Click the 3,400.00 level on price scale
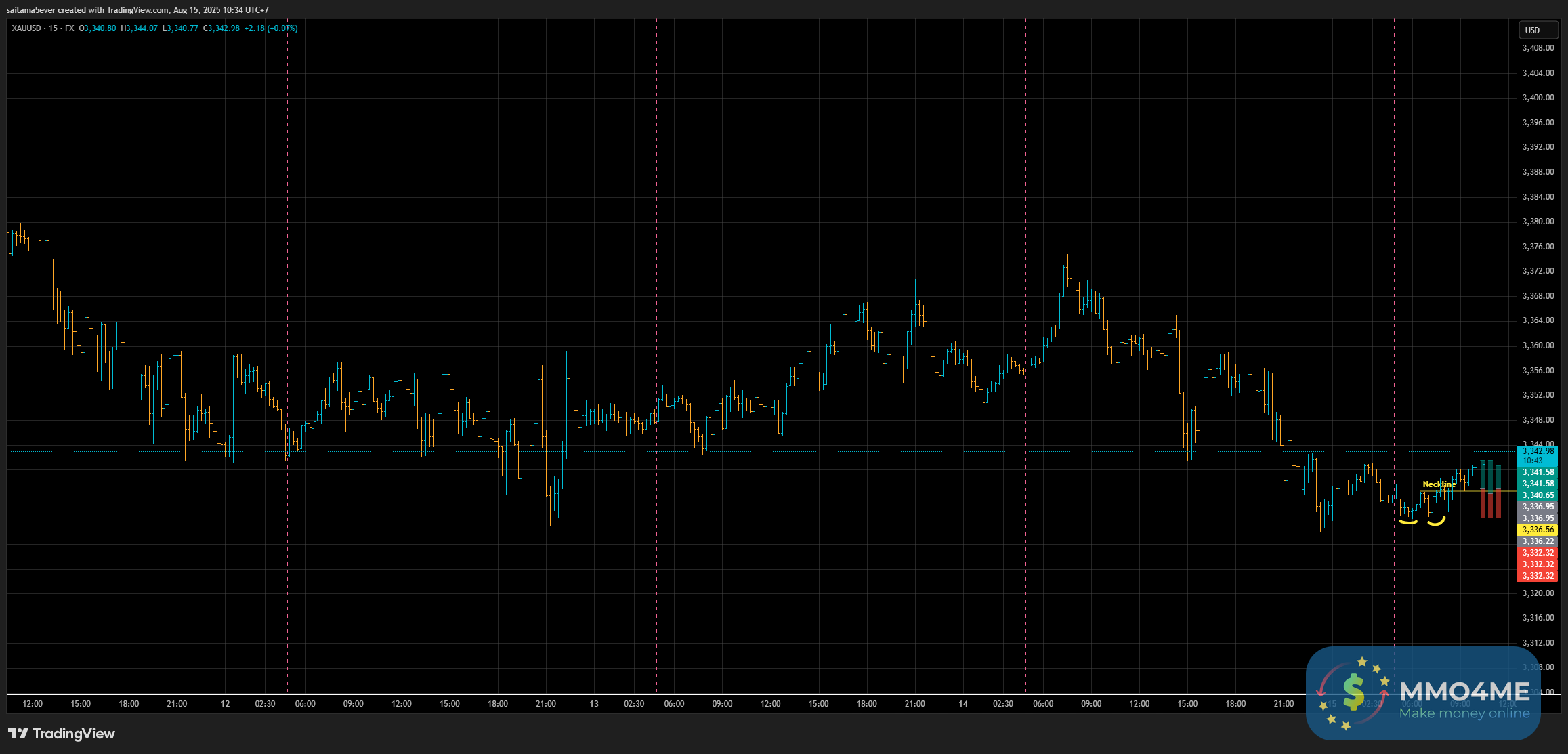The image size is (1568, 754). (x=1538, y=98)
